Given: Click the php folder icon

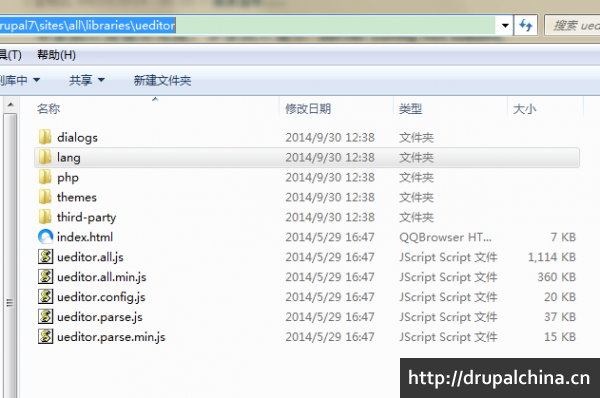Looking at the screenshot, I should [45, 177].
